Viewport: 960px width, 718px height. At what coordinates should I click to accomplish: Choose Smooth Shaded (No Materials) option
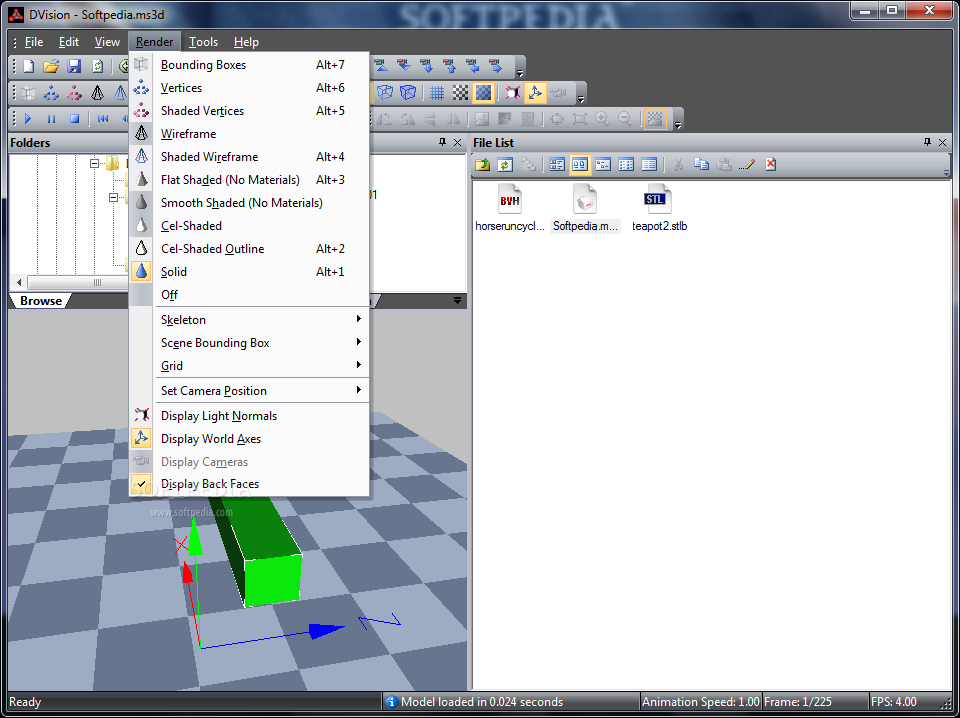249,203
